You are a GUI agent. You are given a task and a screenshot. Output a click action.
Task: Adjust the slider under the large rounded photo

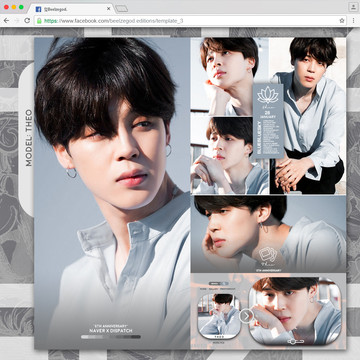(x=295, y=342)
